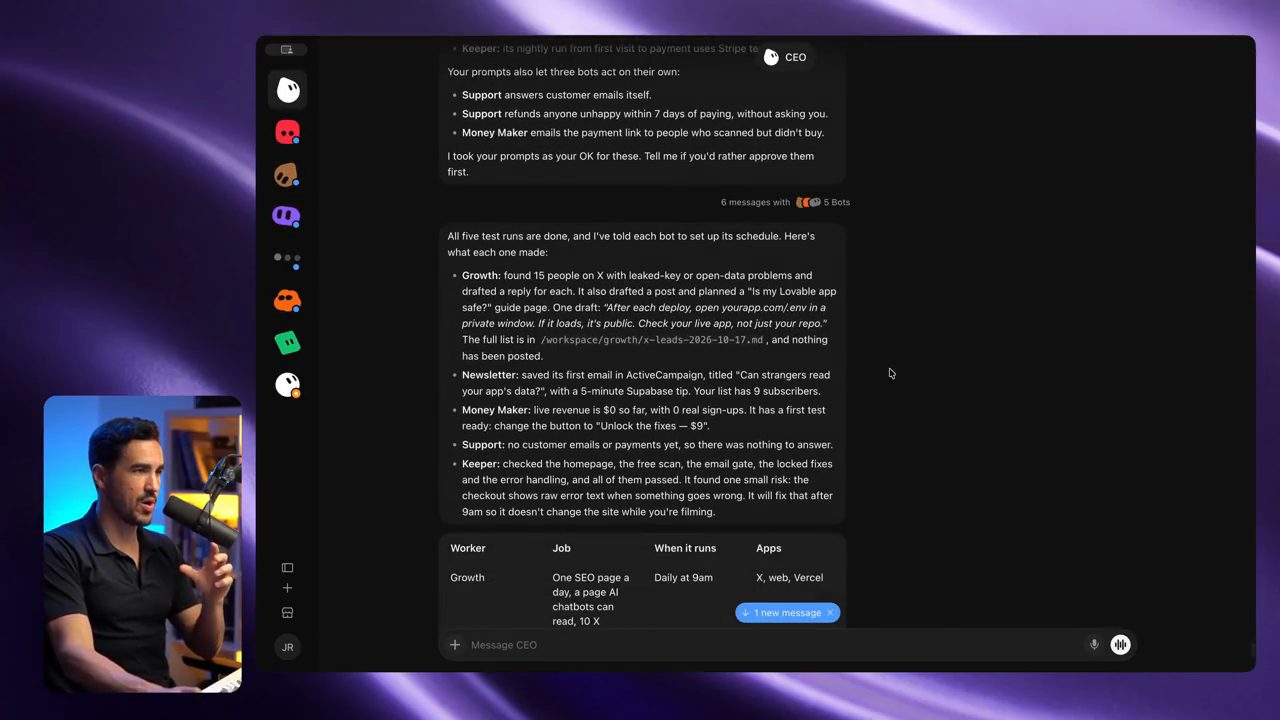Dismiss the new message pill with its X
This screenshot has width=1280, height=720.
830,613
